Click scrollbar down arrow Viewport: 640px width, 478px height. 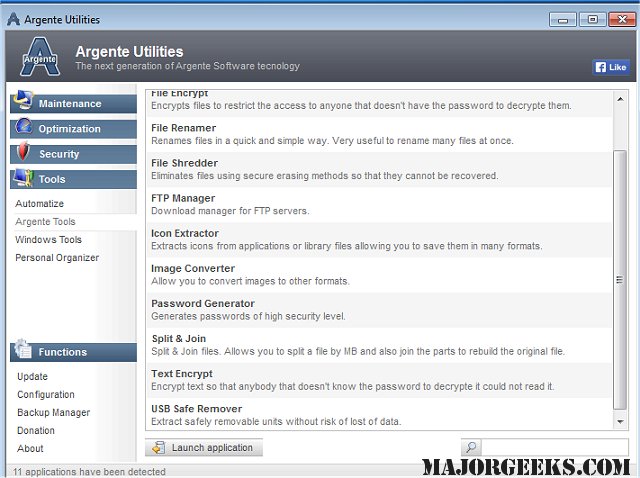pyautogui.click(x=620, y=421)
